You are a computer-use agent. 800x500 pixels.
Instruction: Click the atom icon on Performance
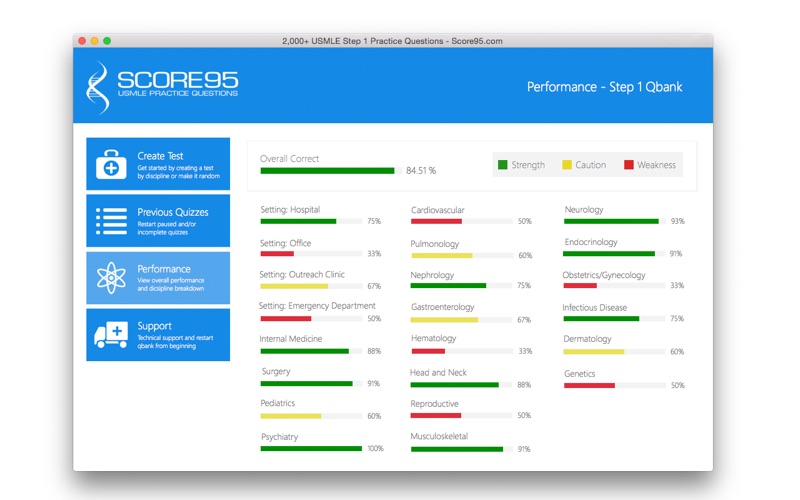(x=111, y=278)
